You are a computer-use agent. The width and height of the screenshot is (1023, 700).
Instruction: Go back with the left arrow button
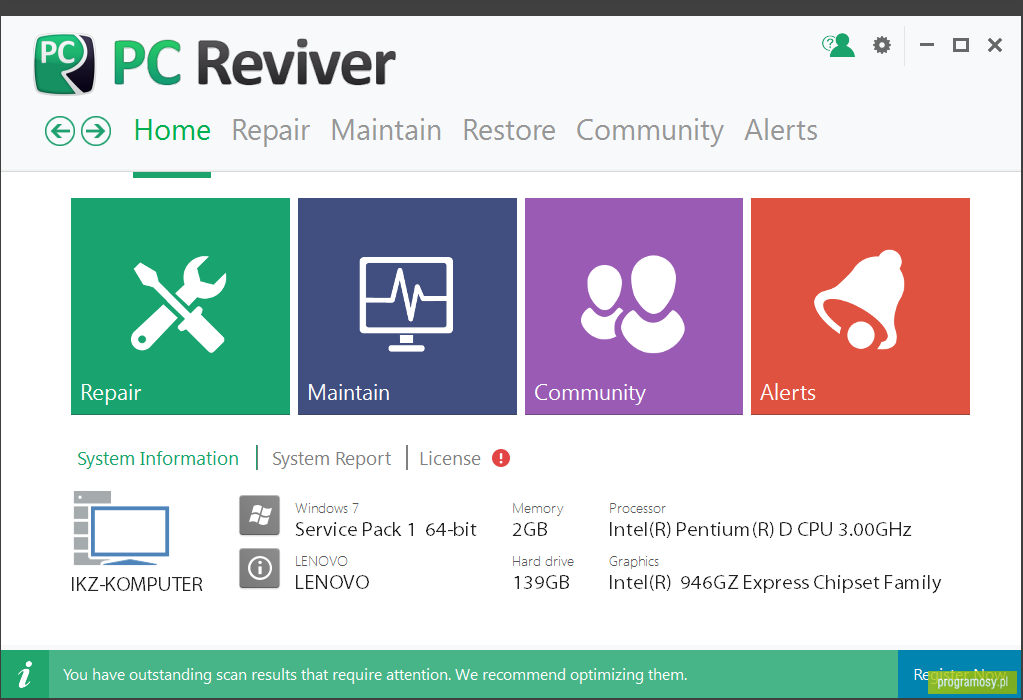pyautogui.click(x=59, y=131)
